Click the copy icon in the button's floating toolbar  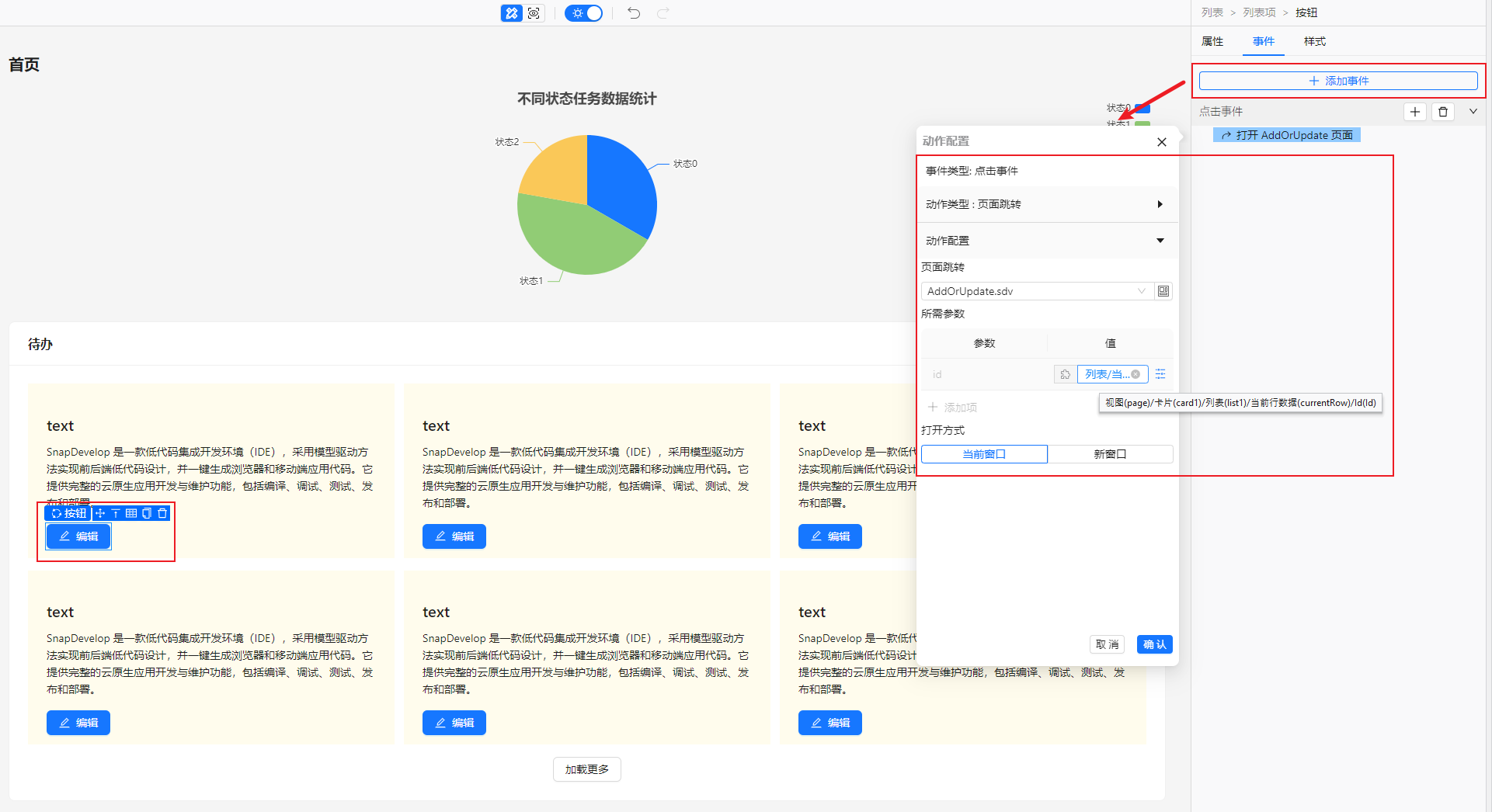coord(147,513)
